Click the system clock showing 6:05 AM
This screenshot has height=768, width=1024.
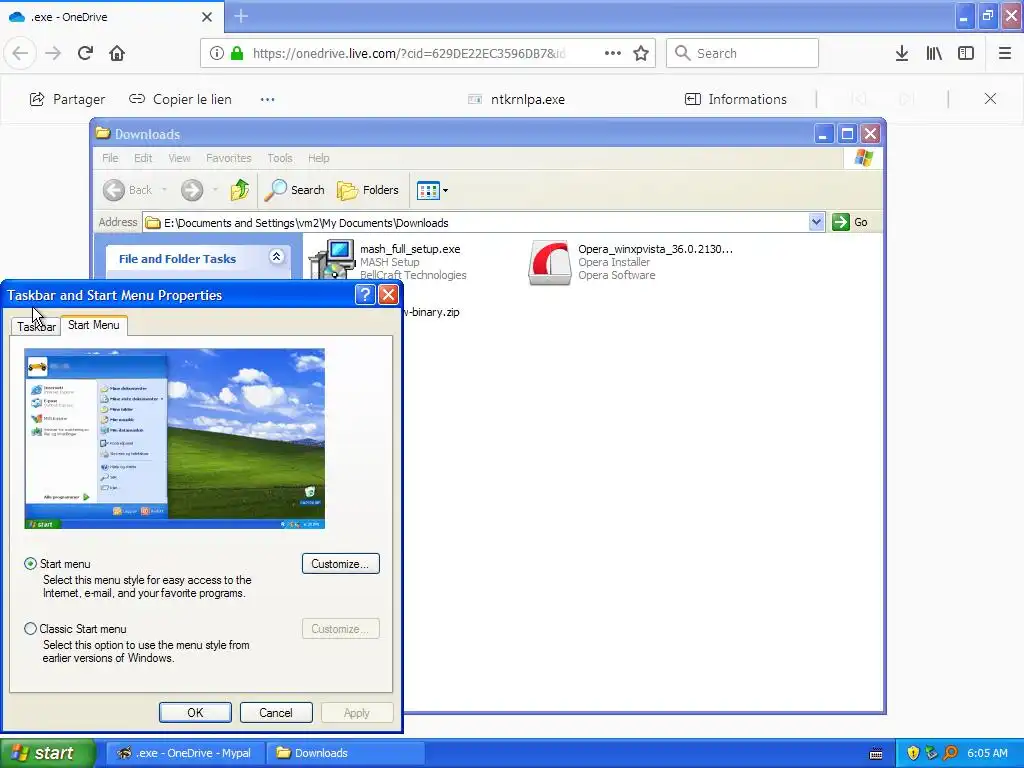coord(987,753)
